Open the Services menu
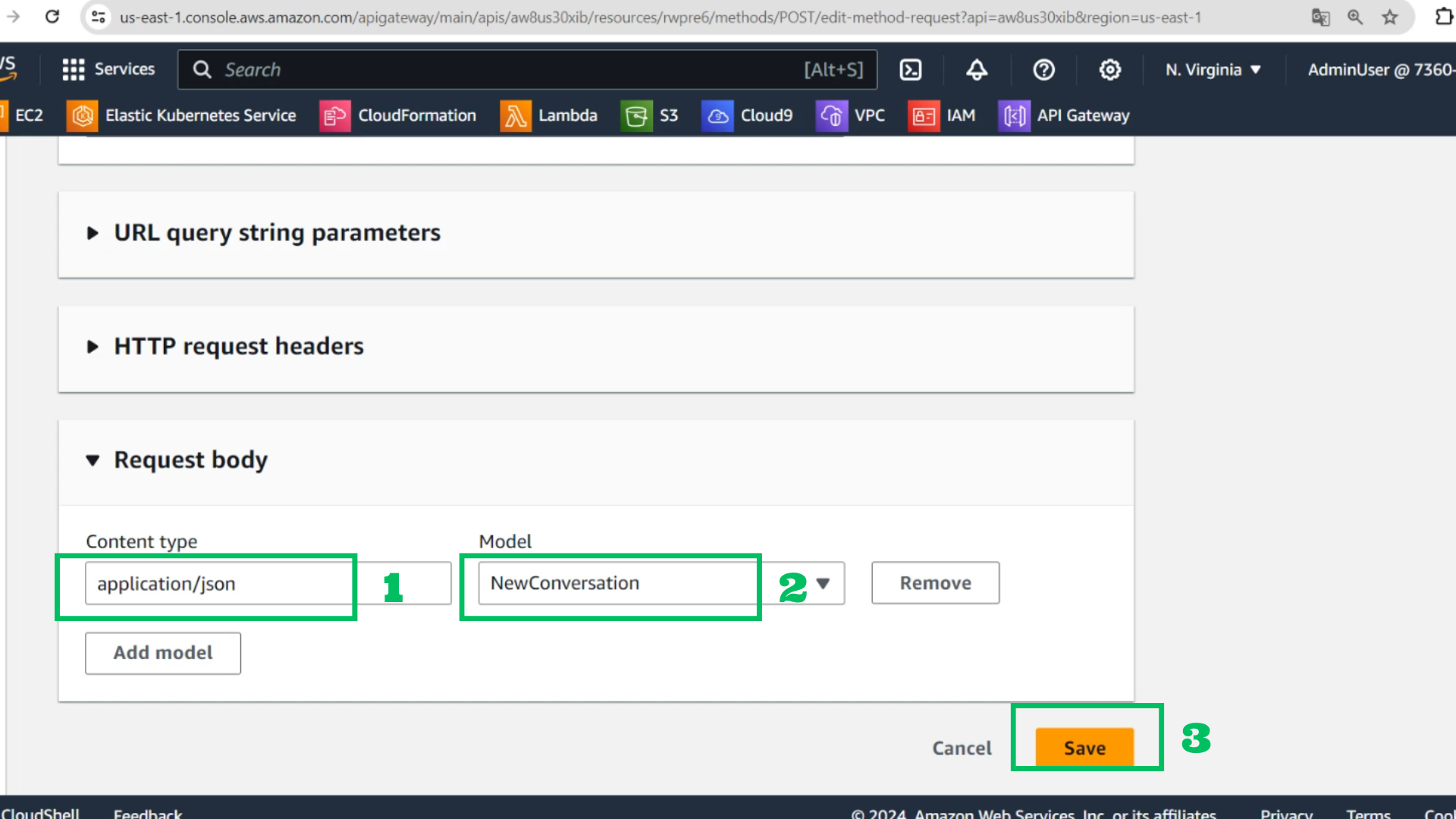This screenshot has height=819, width=1456. point(108,70)
